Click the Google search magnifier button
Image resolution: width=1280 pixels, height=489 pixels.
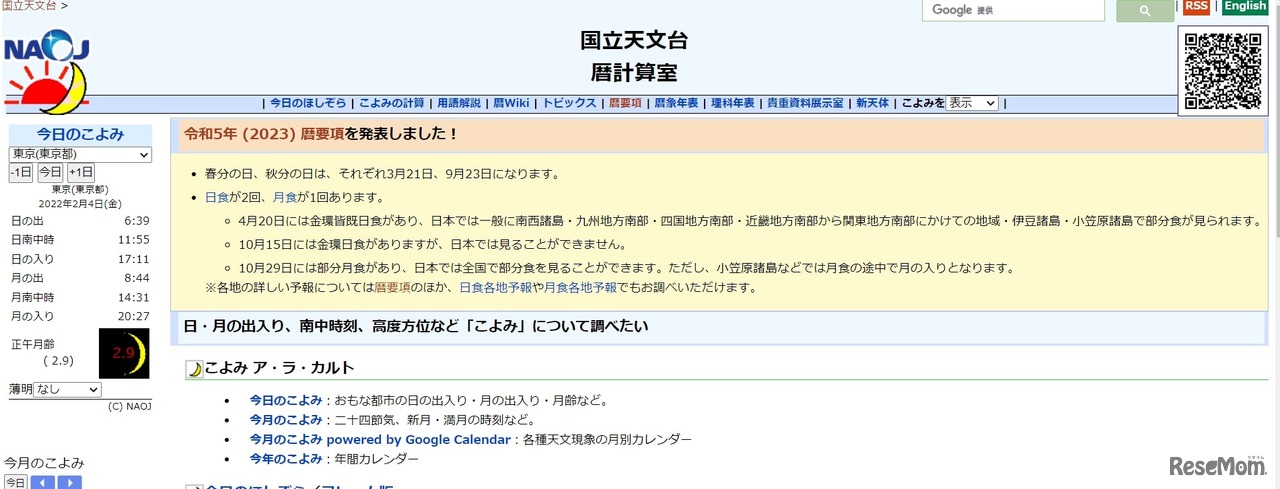point(1145,11)
